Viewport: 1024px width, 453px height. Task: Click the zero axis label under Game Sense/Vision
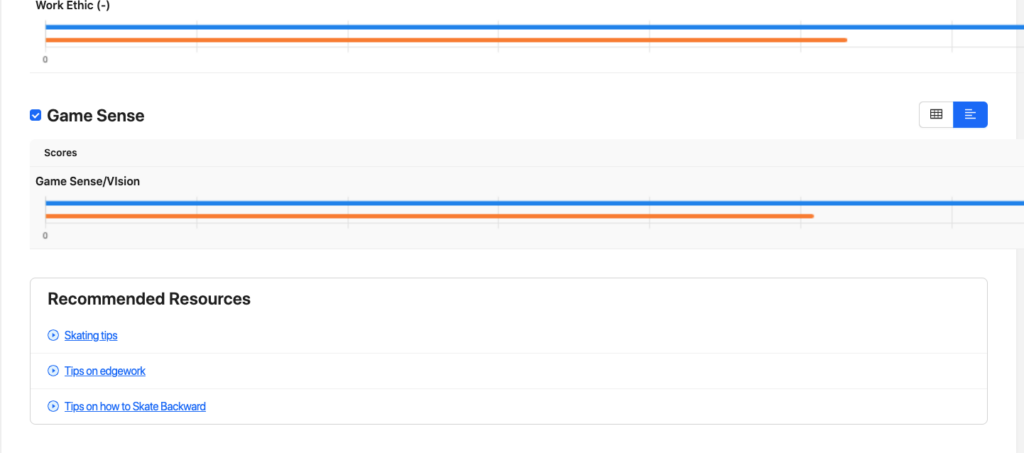pos(45,236)
